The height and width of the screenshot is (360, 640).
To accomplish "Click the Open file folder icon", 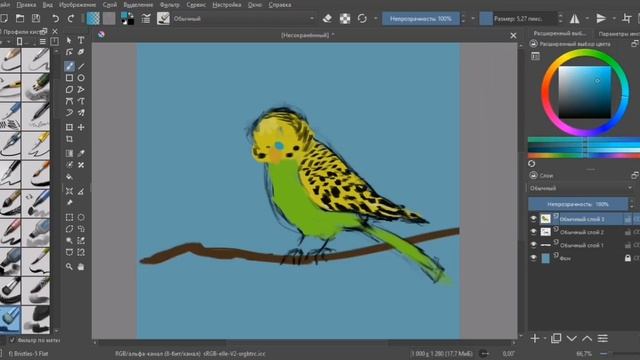I will coord(20,18).
